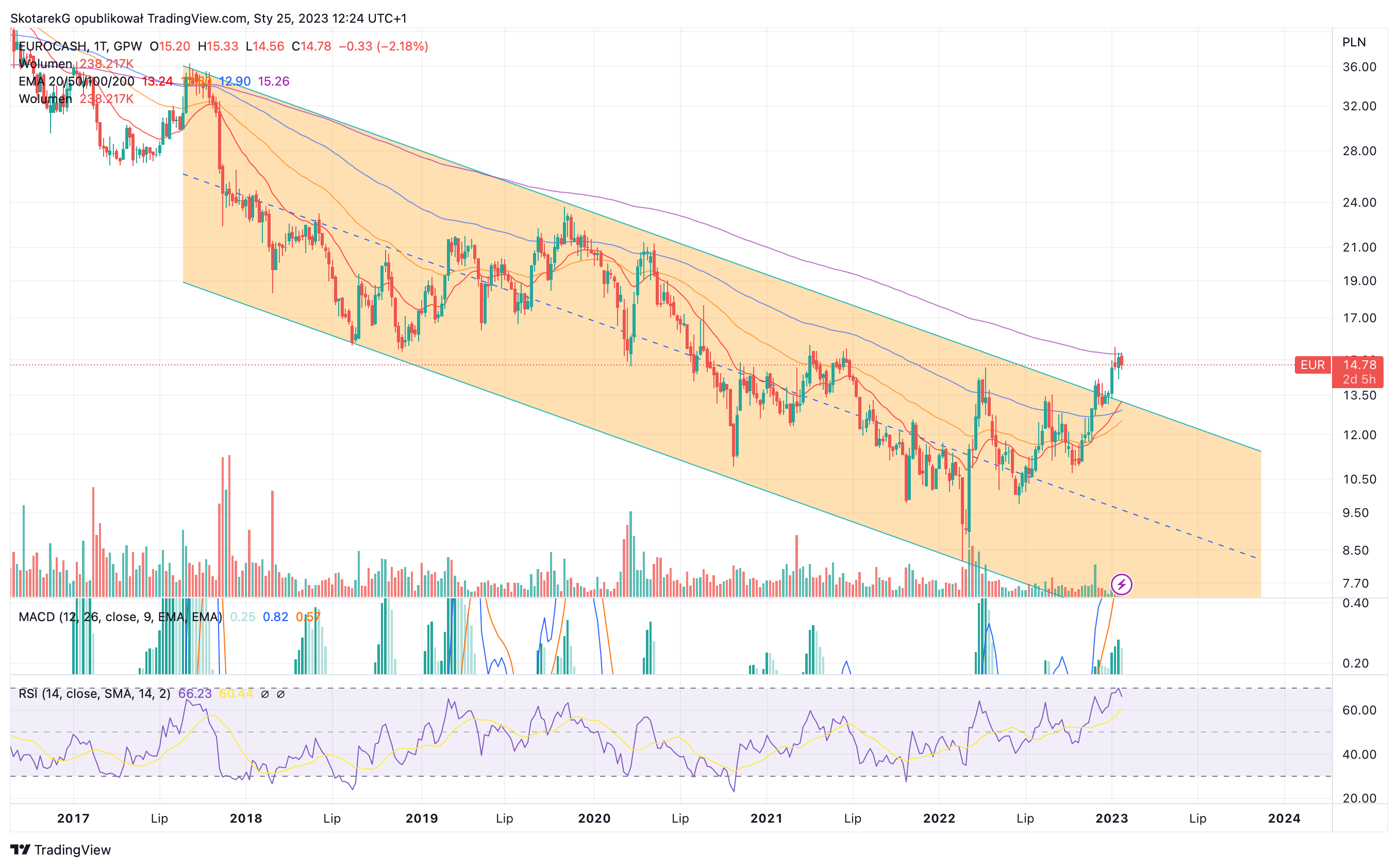Viewport: 1398px width, 868px height.
Task: Click the MACD (12, 26, close, 9, EMA, EMA) legend
Action: click(x=120, y=617)
